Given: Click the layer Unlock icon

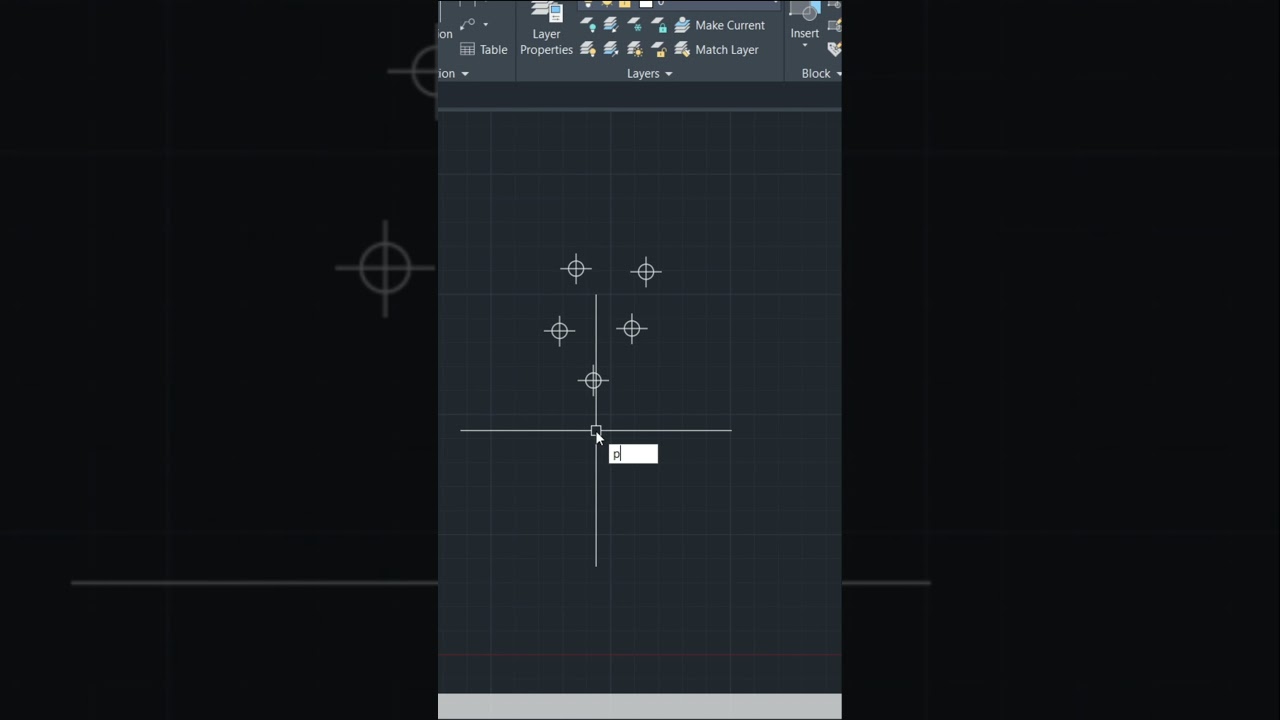Looking at the screenshot, I should [659, 49].
